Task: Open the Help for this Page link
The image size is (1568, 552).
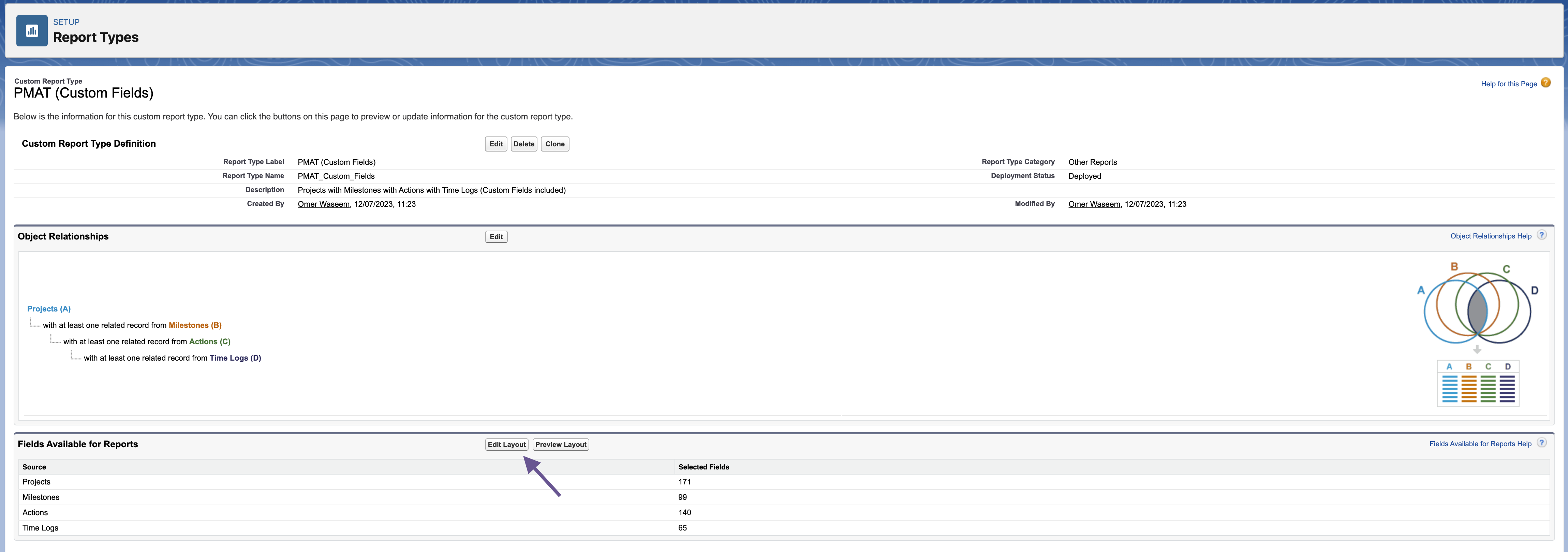Action: pos(1508,84)
